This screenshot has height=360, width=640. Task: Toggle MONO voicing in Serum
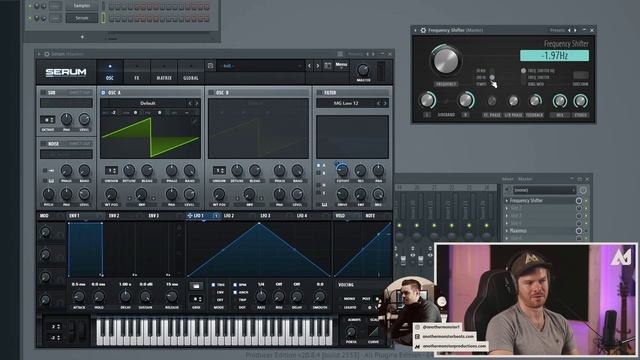(349, 299)
